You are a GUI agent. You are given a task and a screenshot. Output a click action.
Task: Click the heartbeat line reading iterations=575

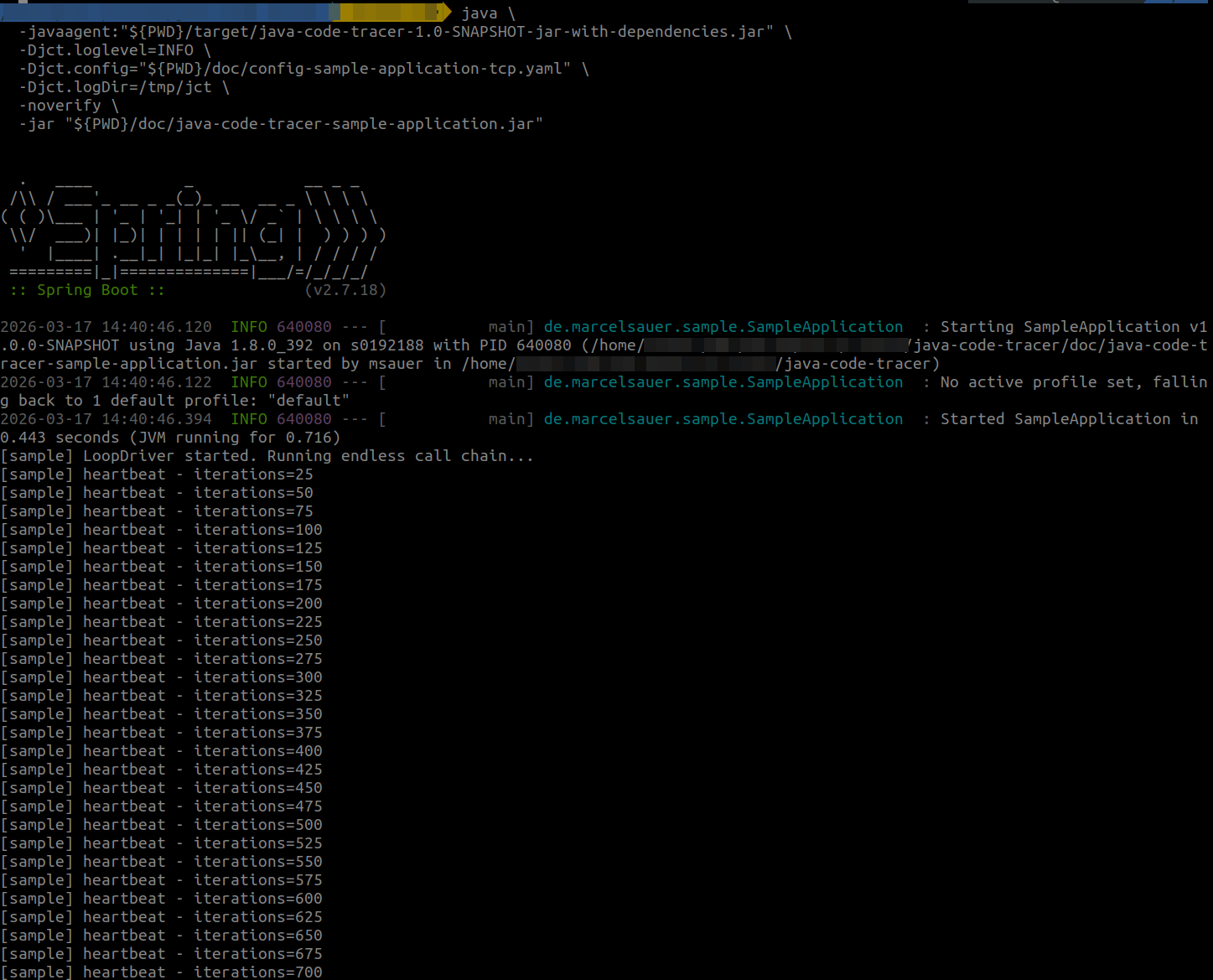pos(161,880)
